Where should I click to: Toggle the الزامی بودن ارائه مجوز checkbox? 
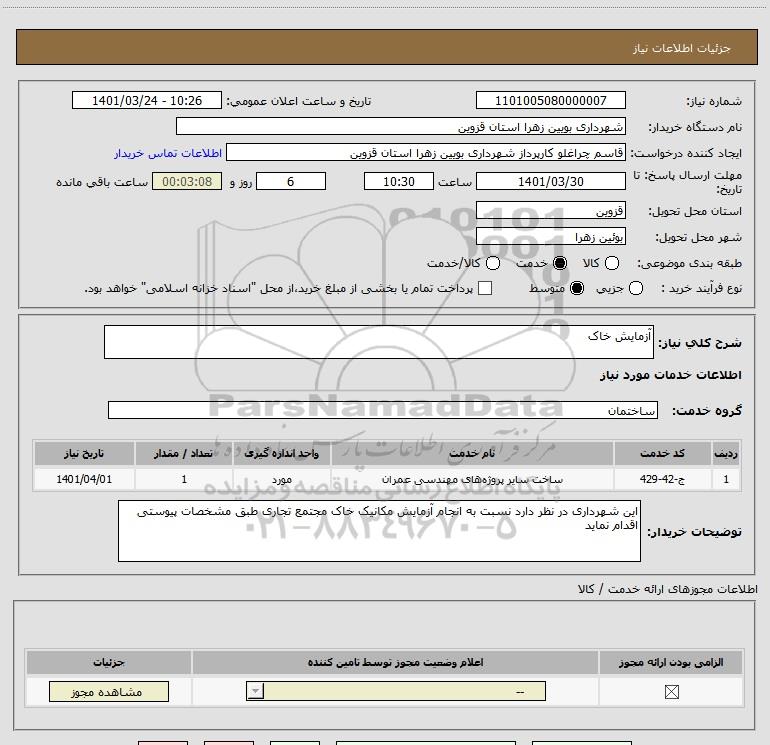point(672,692)
